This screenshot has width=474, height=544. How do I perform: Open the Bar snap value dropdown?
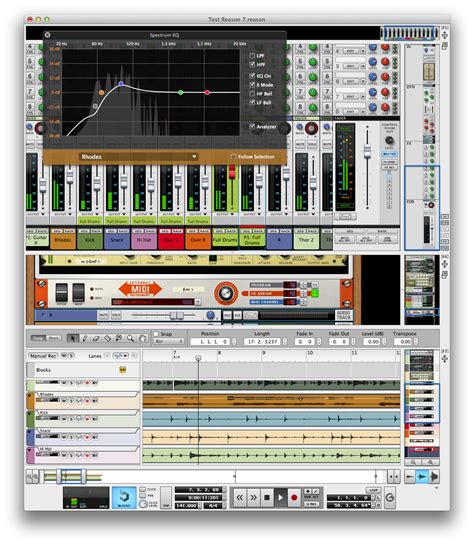[x=169, y=342]
